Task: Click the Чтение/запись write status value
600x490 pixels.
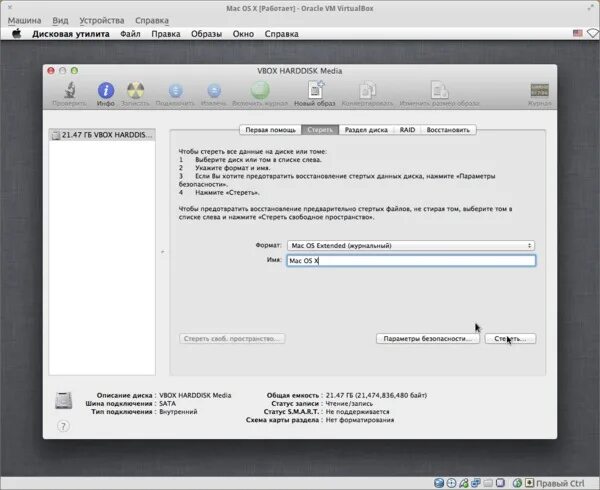Action: [349, 404]
